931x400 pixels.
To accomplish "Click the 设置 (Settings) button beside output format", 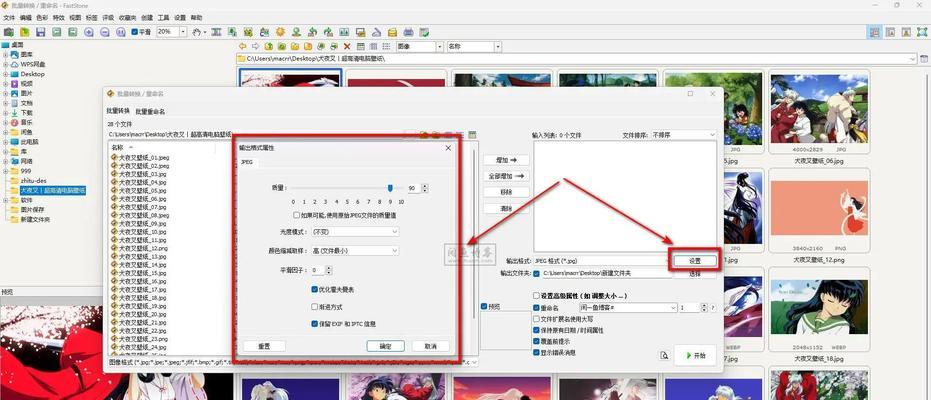I will [x=695, y=261].
